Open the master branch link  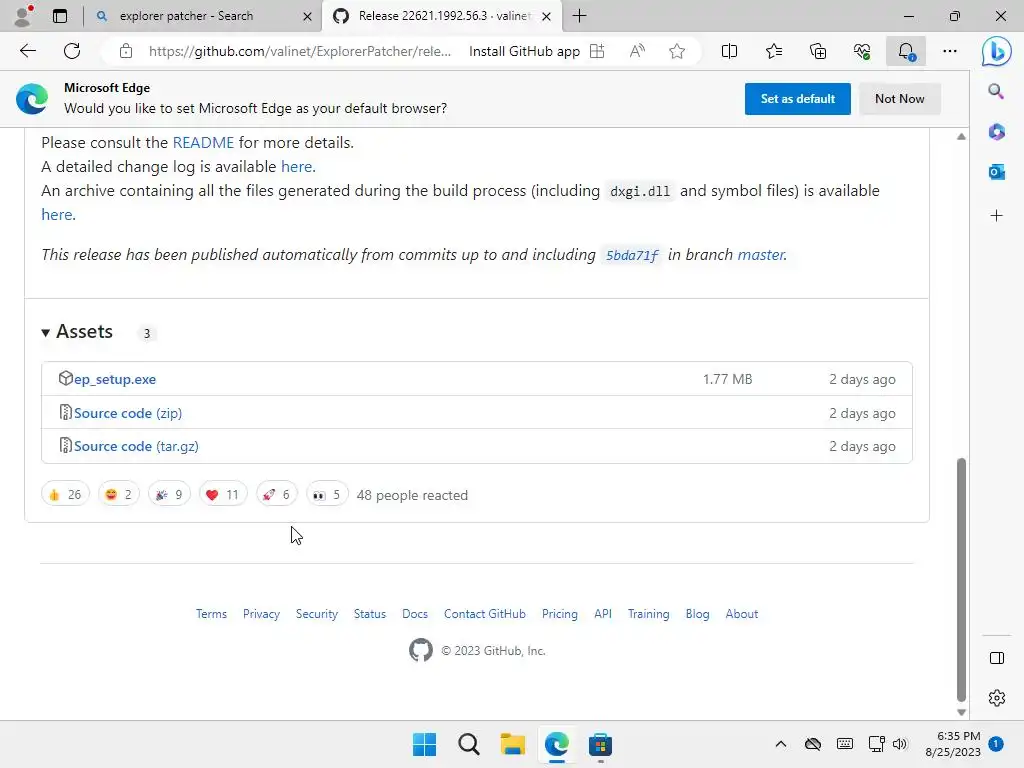pyautogui.click(x=761, y=255)
